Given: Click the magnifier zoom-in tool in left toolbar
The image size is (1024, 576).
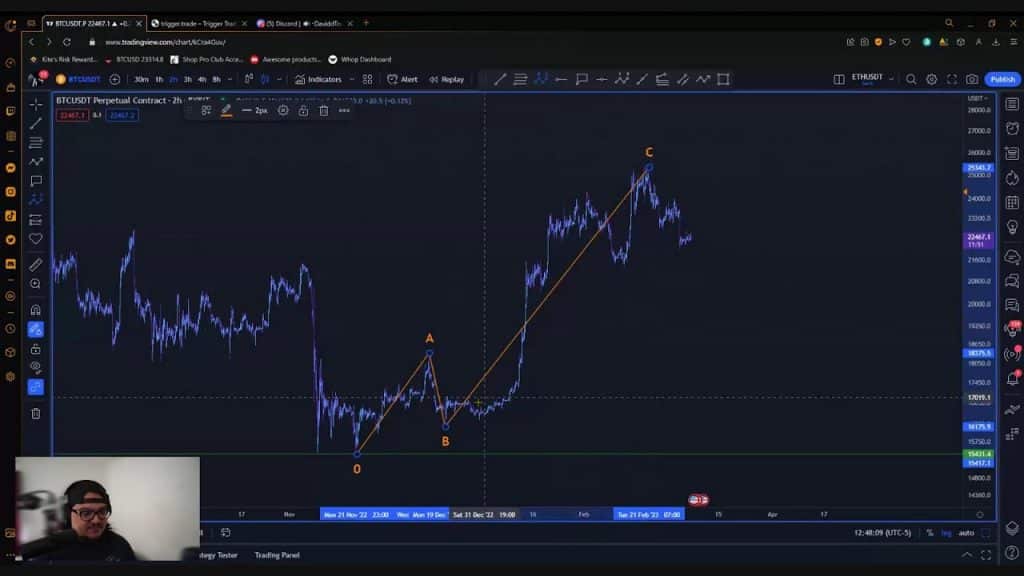Looking at the screenshot, I should [x=36, y=284].
